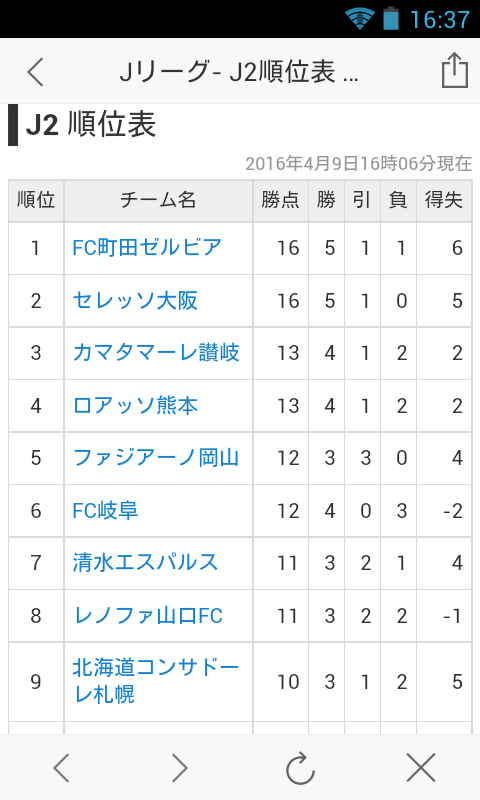Open the FC町田ゼルビア team link

(x=147, y=247)
